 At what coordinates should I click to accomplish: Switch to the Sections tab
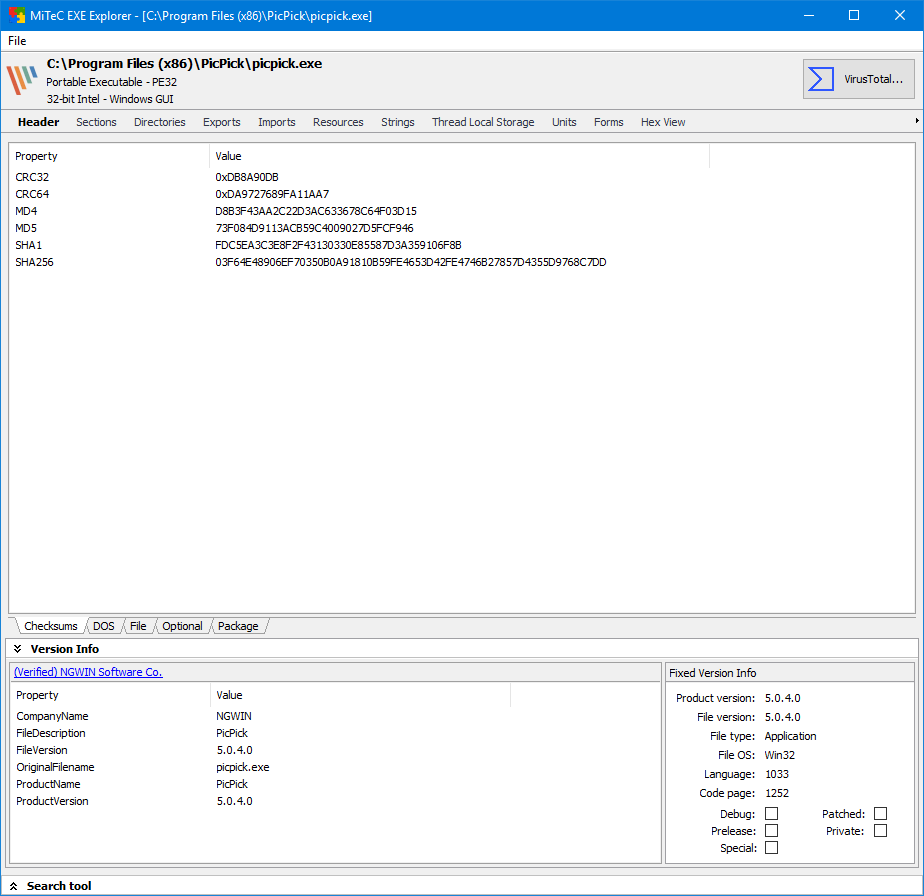tap(96, 122)
